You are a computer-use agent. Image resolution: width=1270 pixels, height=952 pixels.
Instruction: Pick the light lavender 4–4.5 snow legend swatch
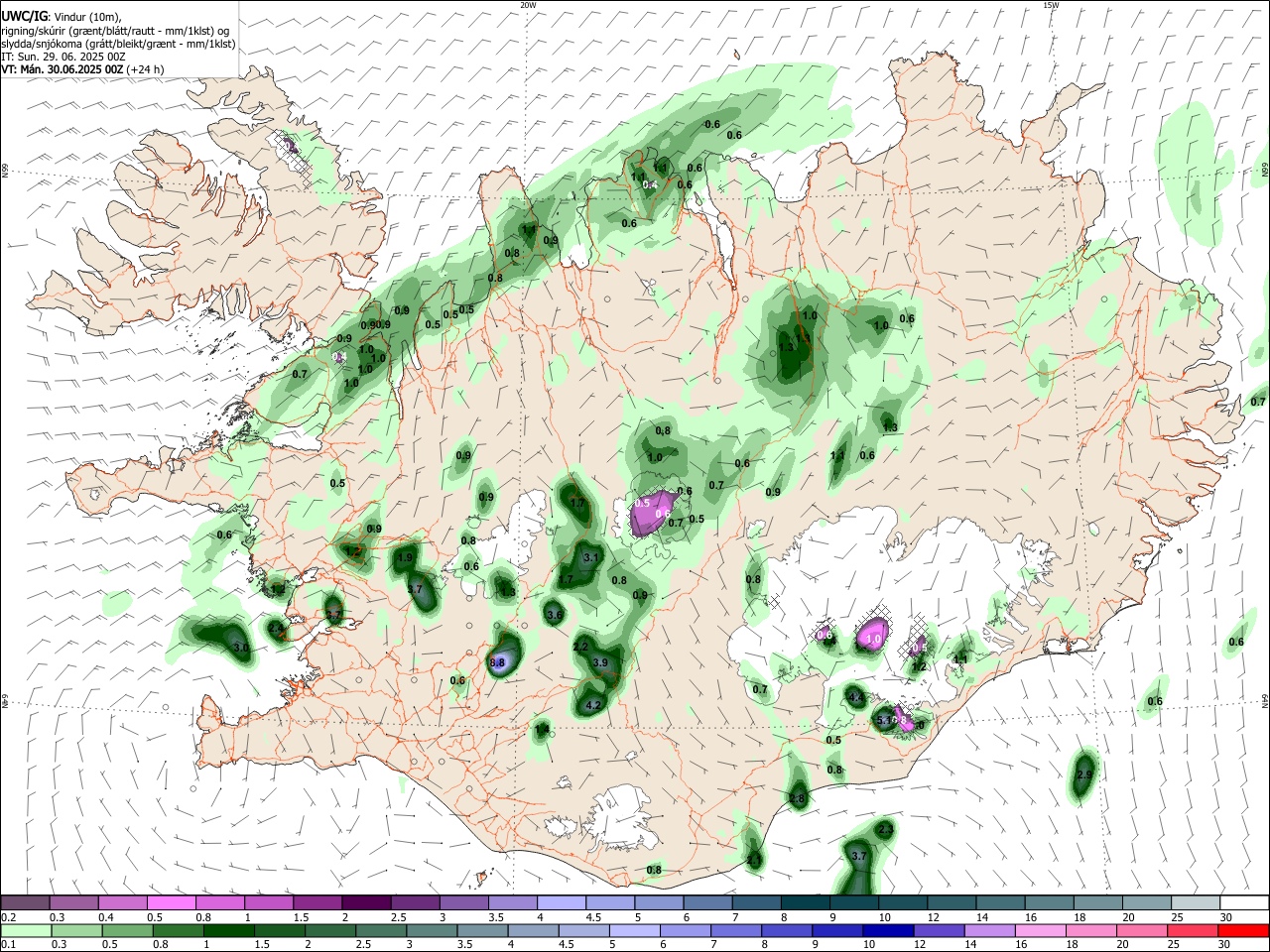562,902
